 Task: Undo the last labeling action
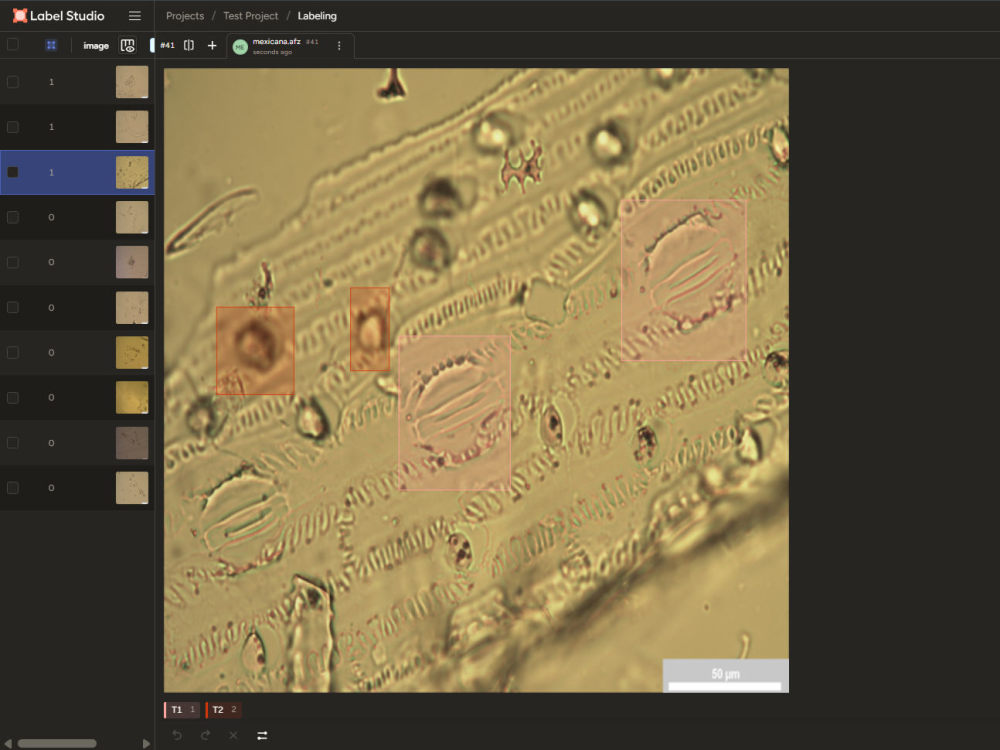coord(177,735)
